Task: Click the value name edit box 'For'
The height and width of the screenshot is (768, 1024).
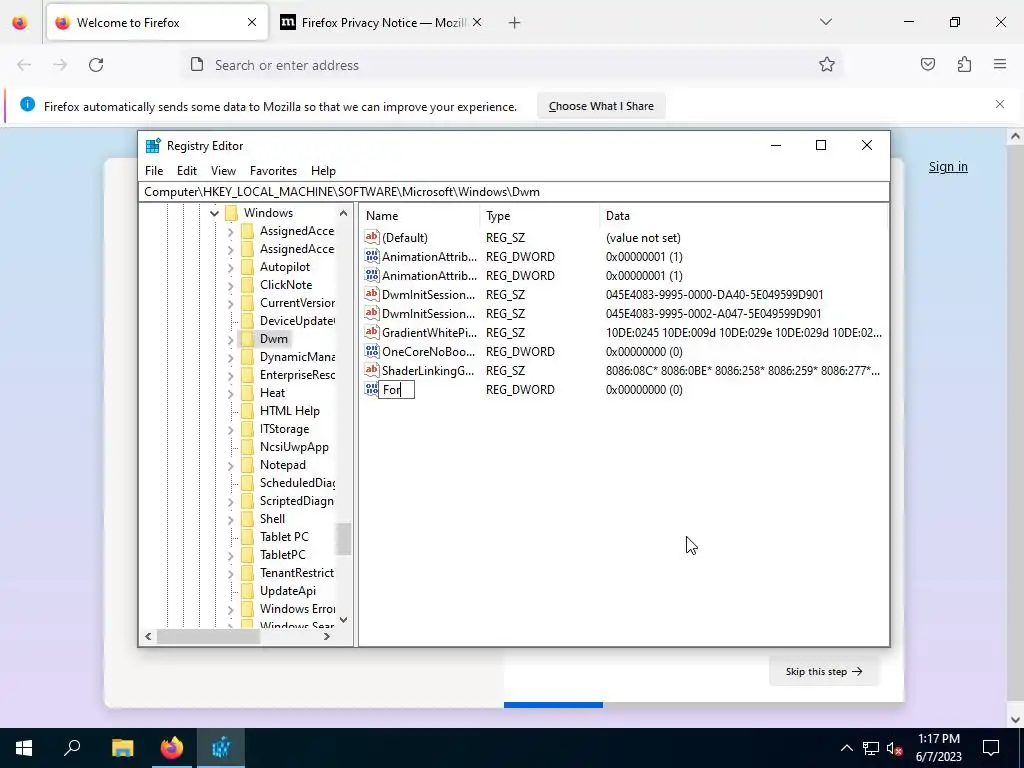Action: 396,390
